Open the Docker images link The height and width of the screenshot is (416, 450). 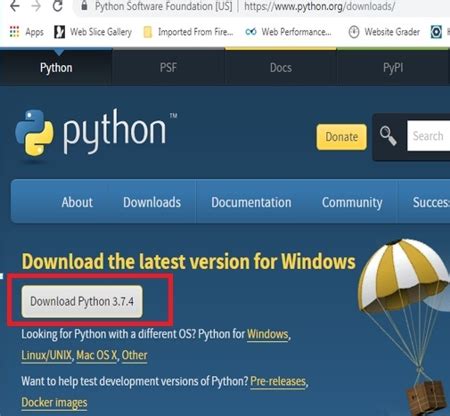pos(54,403)
